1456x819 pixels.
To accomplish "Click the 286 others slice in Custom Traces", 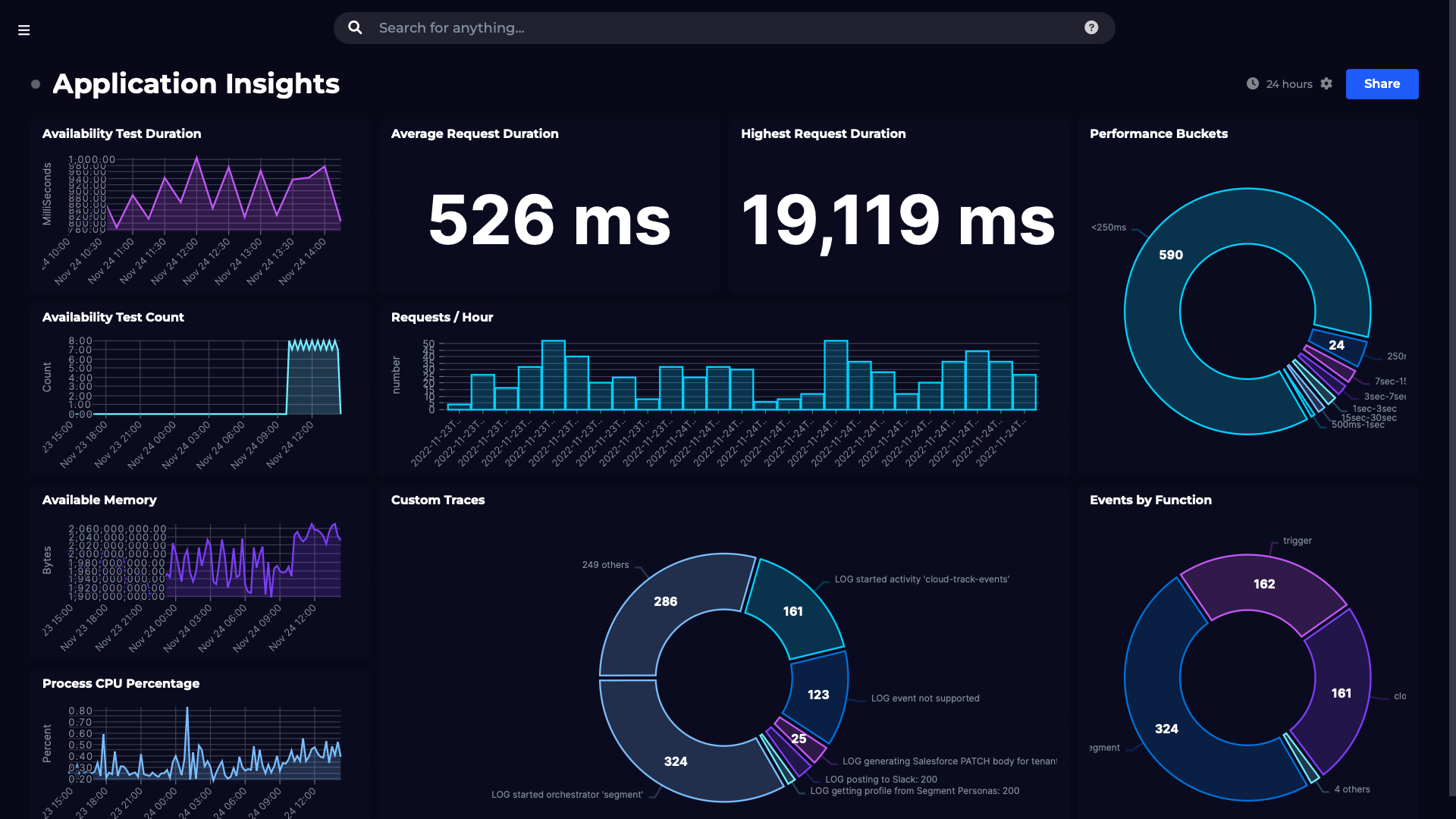I will pos(665,602).
